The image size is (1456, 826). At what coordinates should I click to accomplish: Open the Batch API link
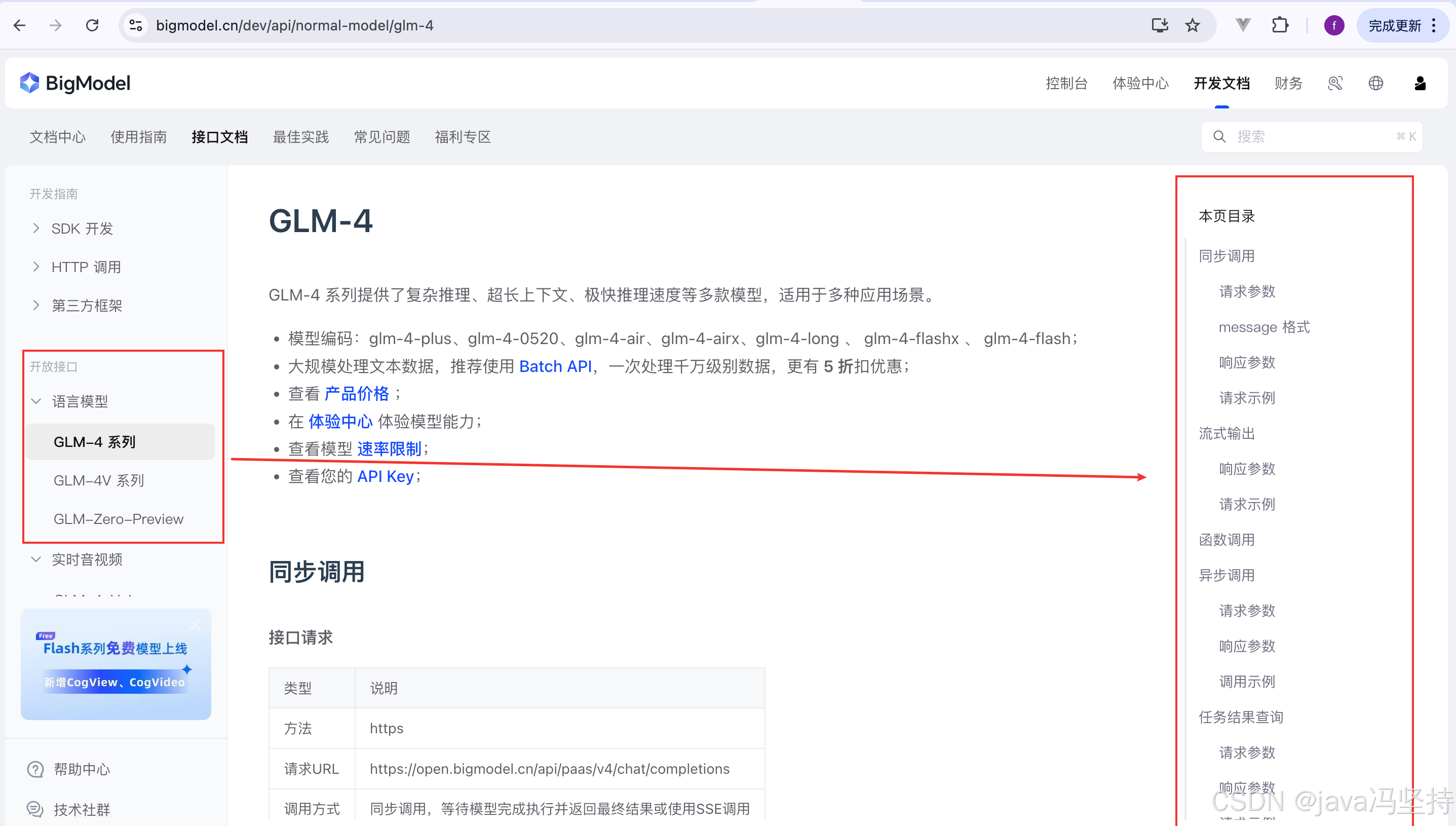tap(555, 366)
